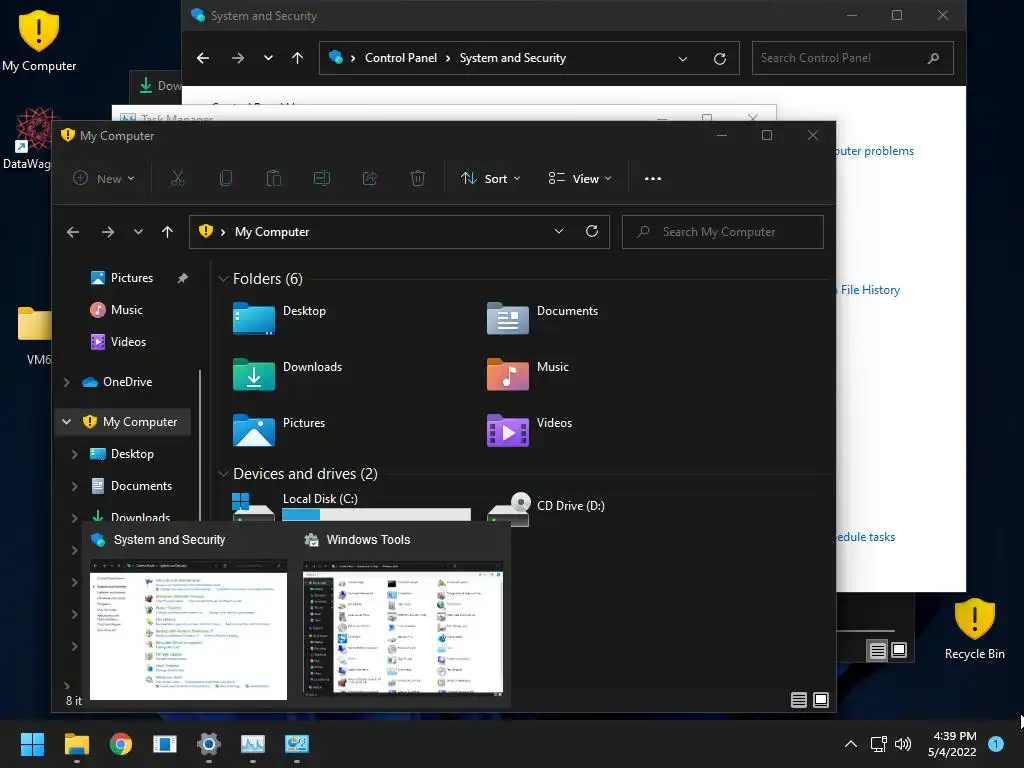Open the New dropdown menu
This screenshot has height=768, width=1024.
click(104, 178)
